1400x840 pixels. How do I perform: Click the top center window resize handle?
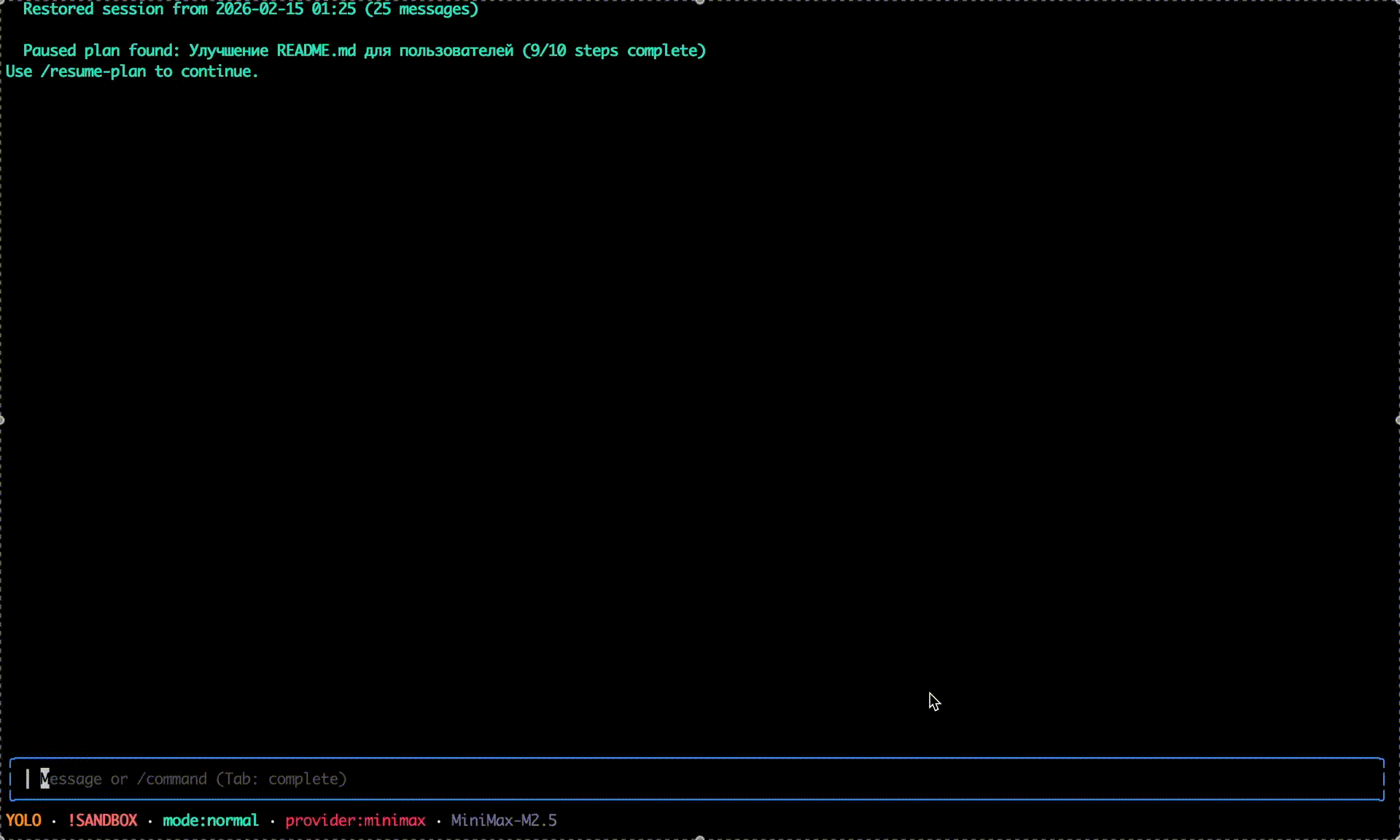coord(700,2)
